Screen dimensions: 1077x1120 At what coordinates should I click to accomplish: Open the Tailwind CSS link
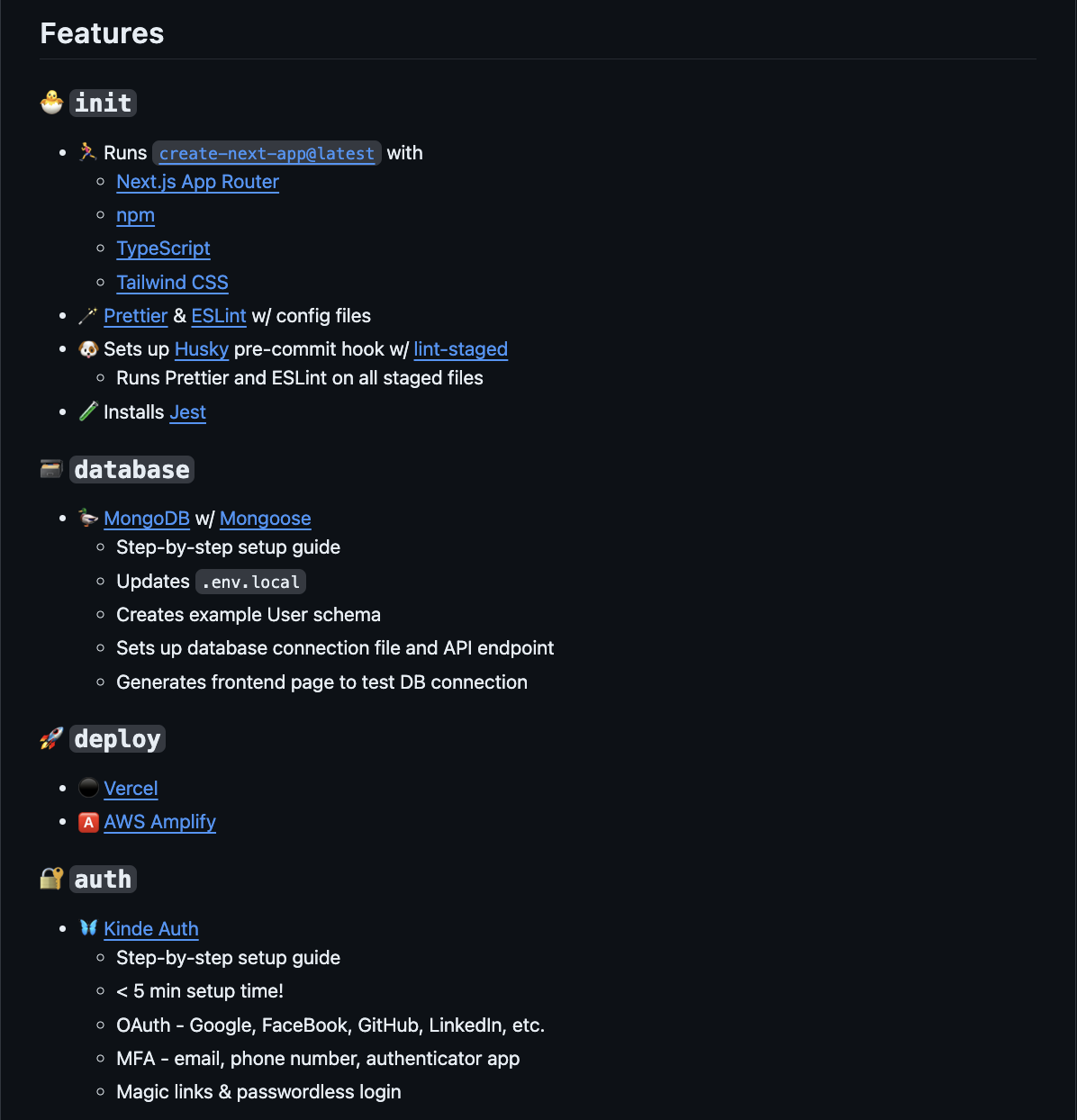tap(172, 283)
